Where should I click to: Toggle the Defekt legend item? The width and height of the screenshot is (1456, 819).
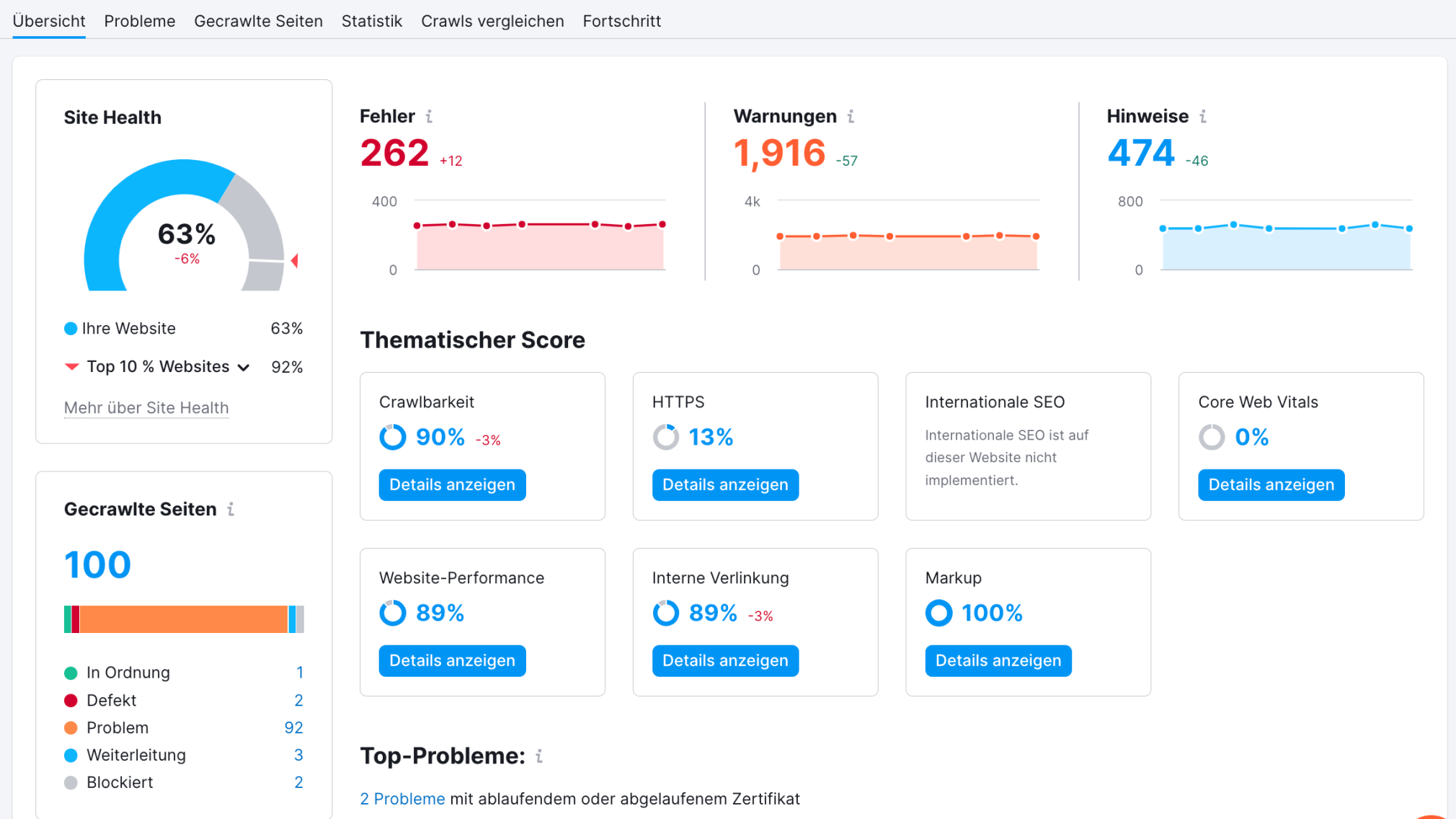112,700
